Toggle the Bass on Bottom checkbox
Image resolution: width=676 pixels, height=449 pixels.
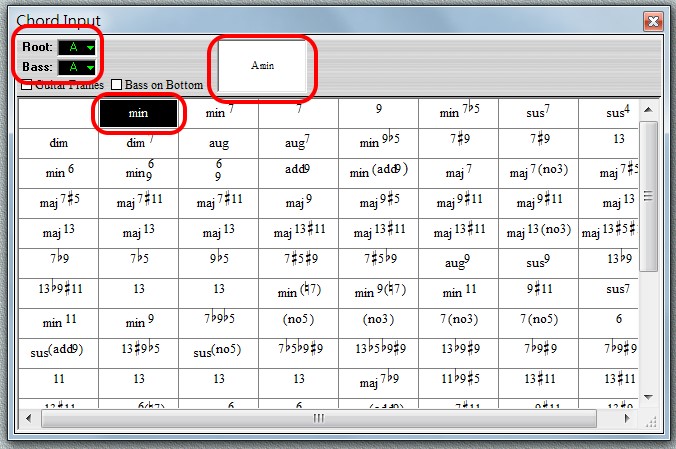[116, 85]
